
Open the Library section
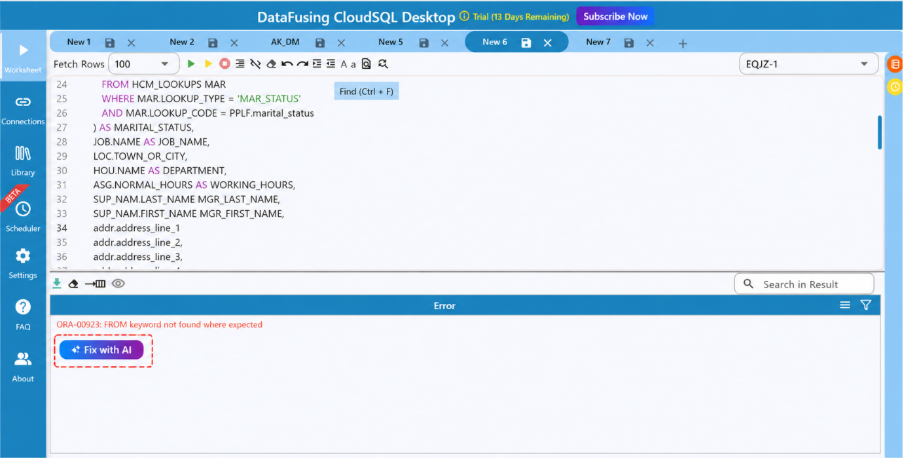click(23, 161)
